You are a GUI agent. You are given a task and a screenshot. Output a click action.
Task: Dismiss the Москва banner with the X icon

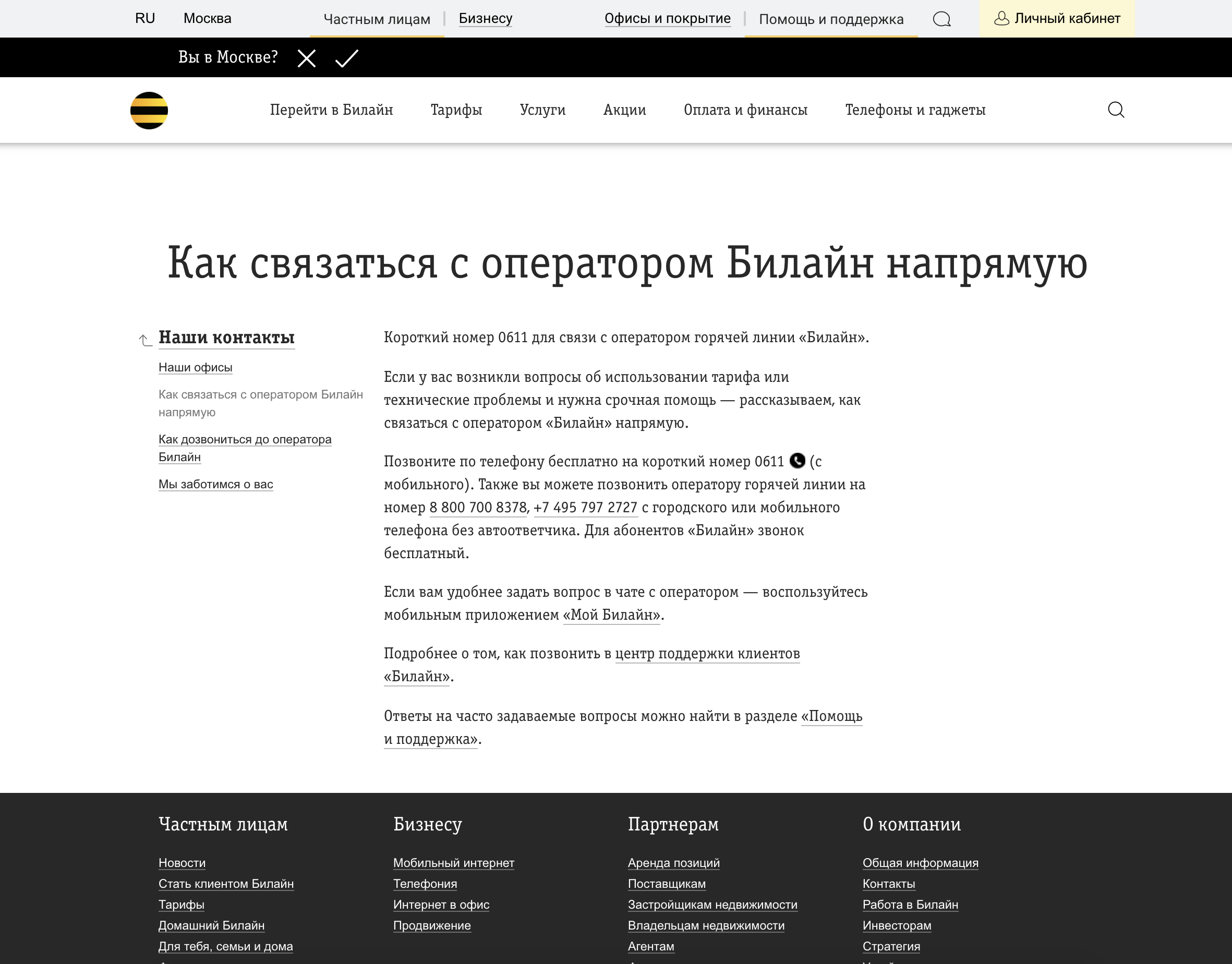pyautogui.click(x=307, y=57)
